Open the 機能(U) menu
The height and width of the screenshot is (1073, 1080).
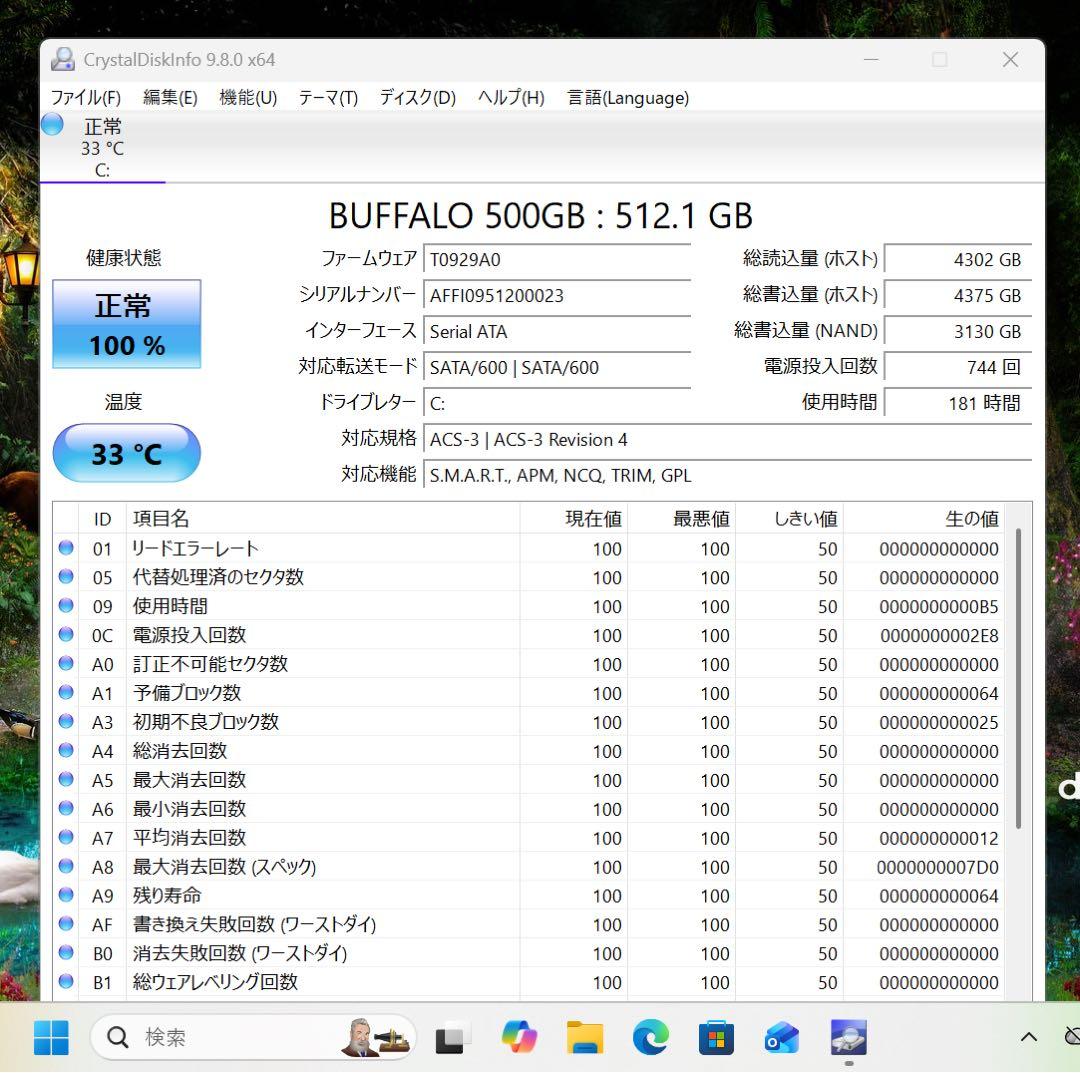click(248, 98)
